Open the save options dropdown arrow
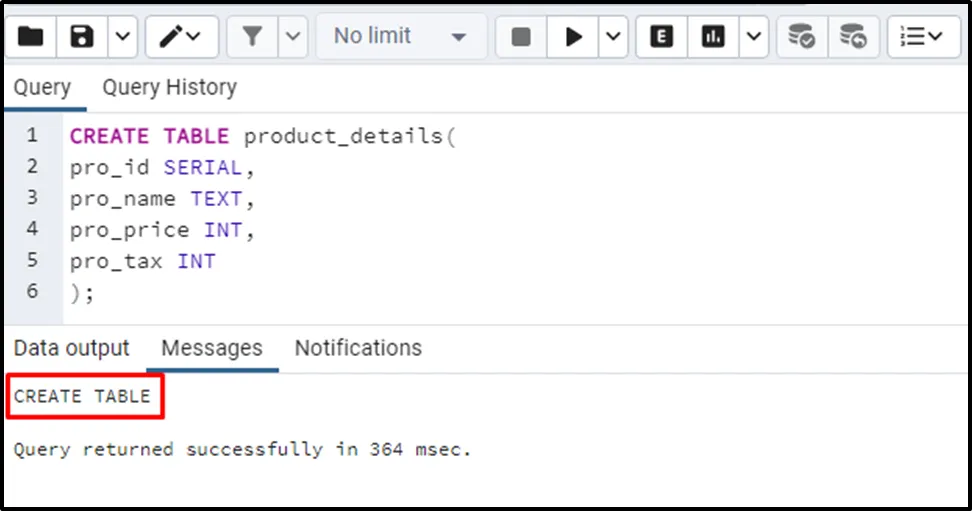The height and width of the screenshot is (511, 972). (x=121, y=37)
